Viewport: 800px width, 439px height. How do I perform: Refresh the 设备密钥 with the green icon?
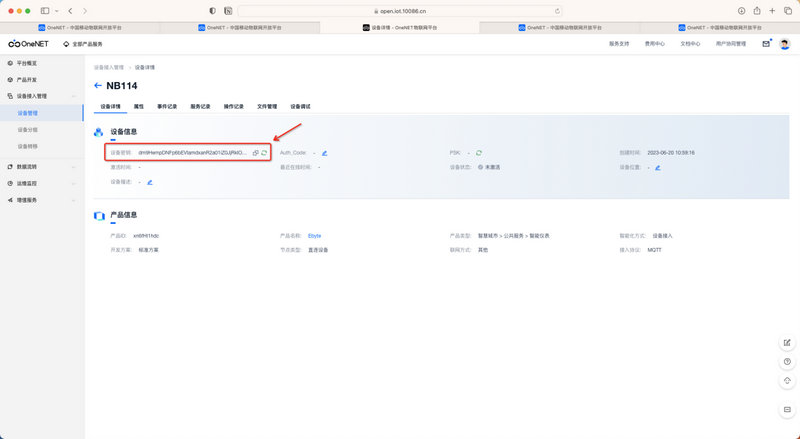[x=264, y=153]
